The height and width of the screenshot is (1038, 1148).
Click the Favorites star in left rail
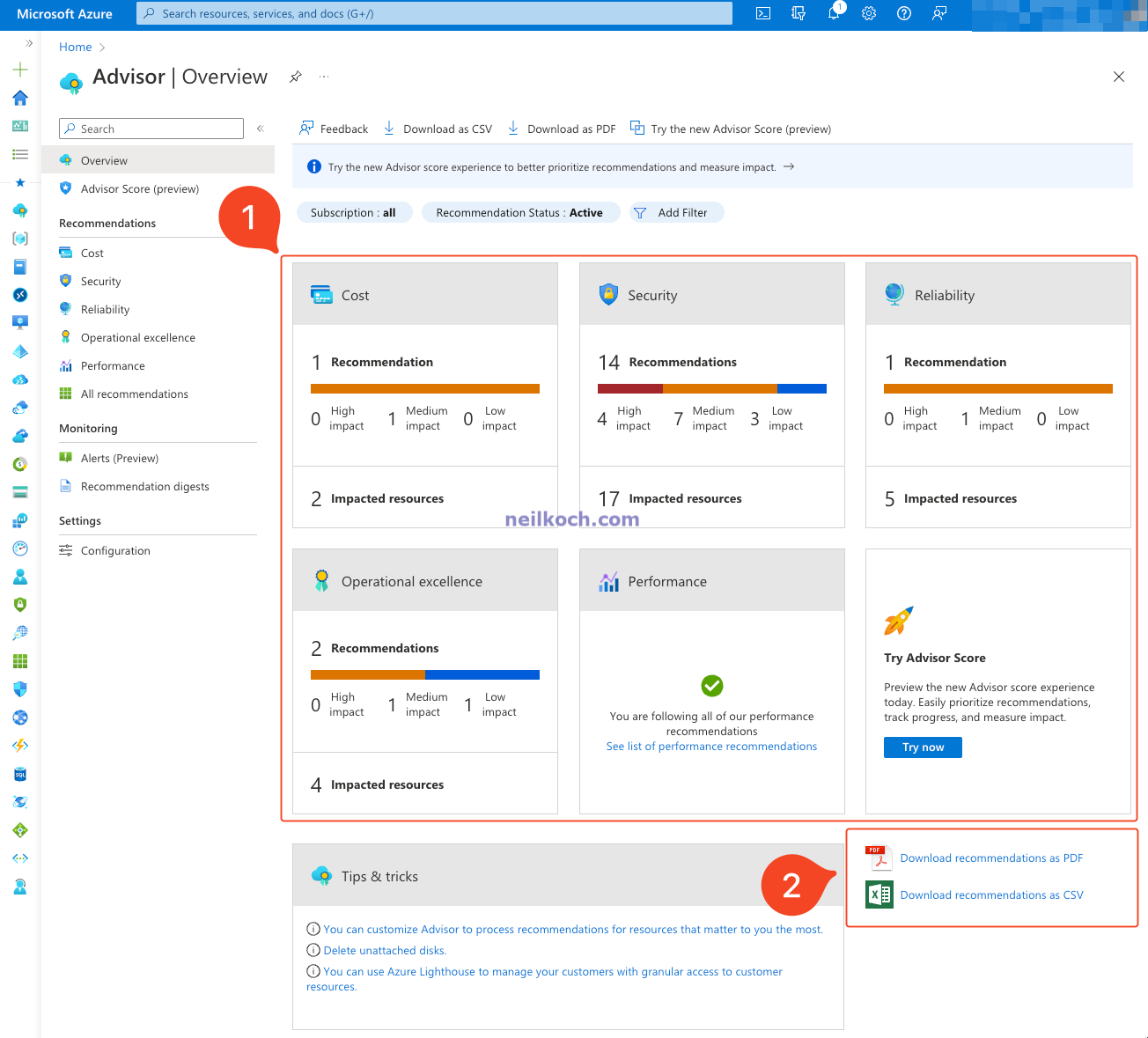click(x=20, y=182)
